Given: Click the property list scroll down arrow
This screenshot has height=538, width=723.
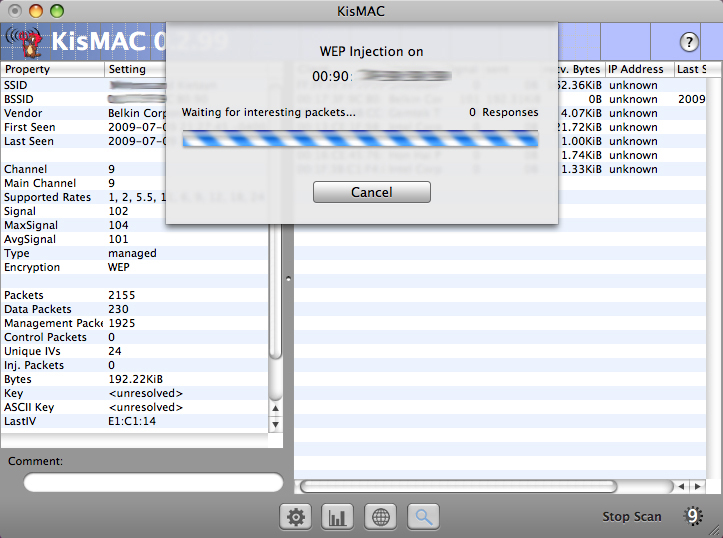Looking at the screenshot, I should pos(275,425).
